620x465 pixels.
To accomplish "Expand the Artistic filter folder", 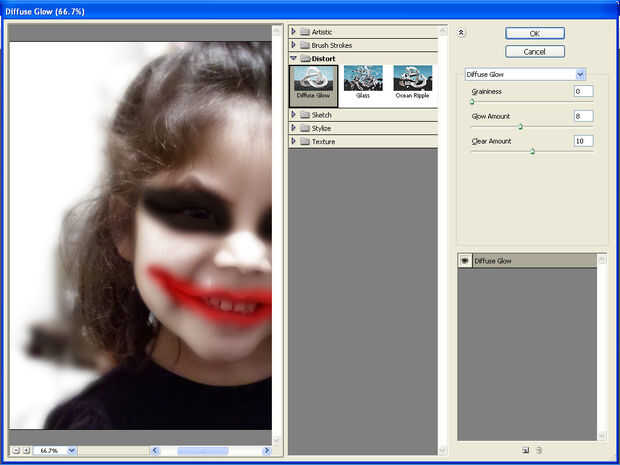I will (x=293, y=31).
